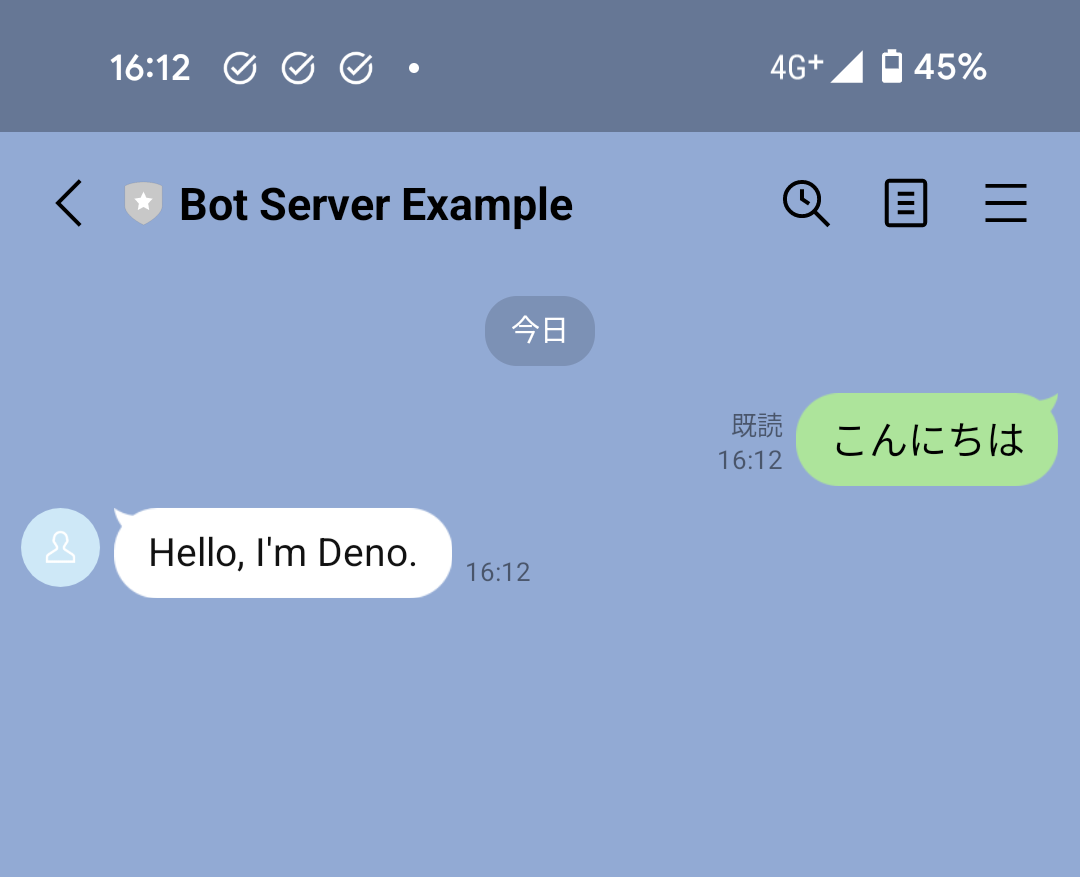Tap the notification dot in status bar

click(413, 67)
